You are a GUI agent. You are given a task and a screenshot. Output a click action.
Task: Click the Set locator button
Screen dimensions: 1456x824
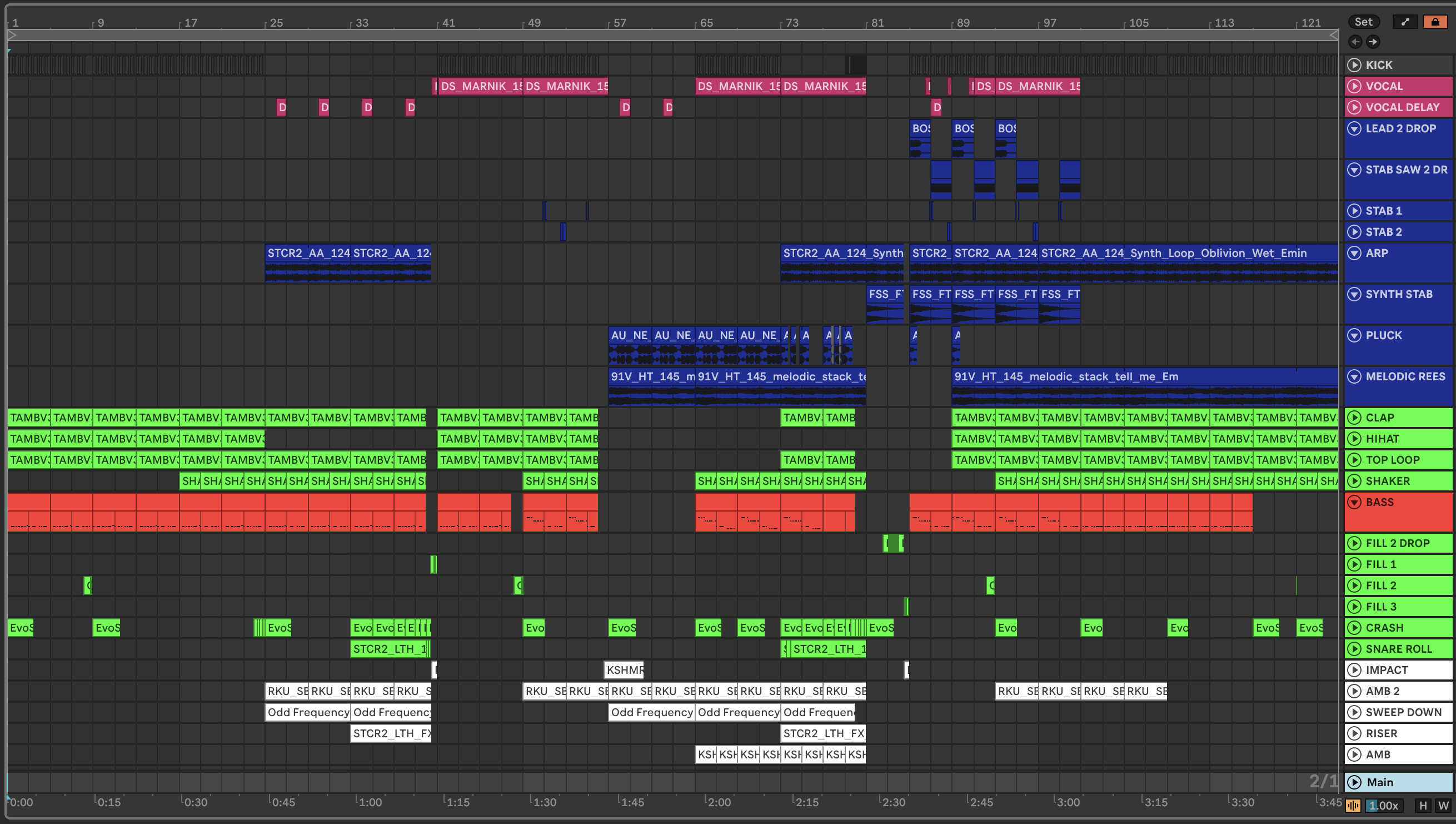(1363, 22)
